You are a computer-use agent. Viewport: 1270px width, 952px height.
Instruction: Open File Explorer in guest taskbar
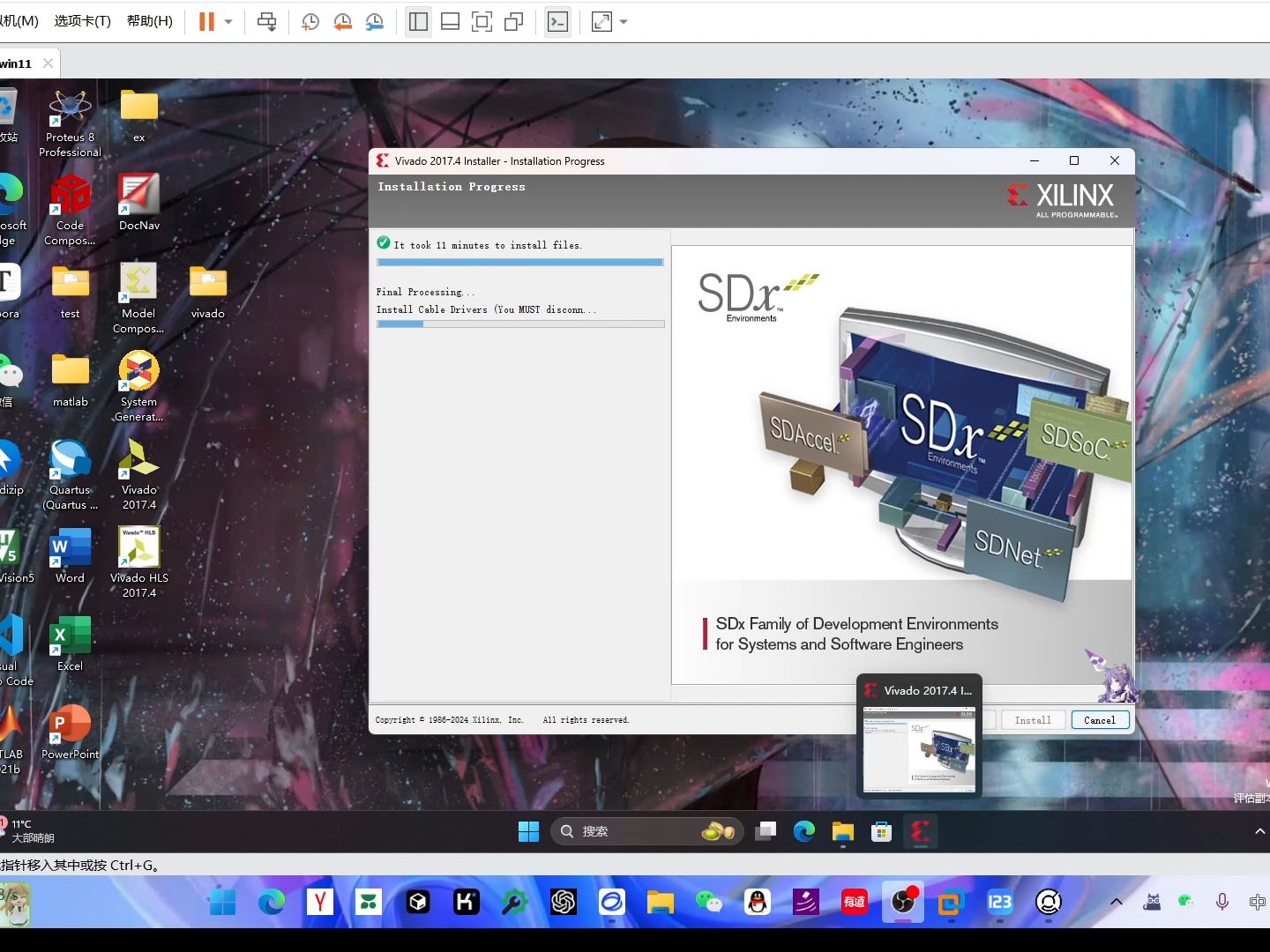coord(843,831)
